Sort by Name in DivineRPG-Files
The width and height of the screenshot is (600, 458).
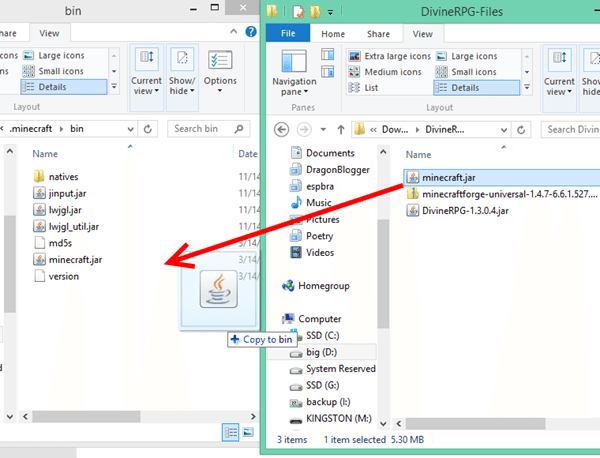[x=418, y=155]
